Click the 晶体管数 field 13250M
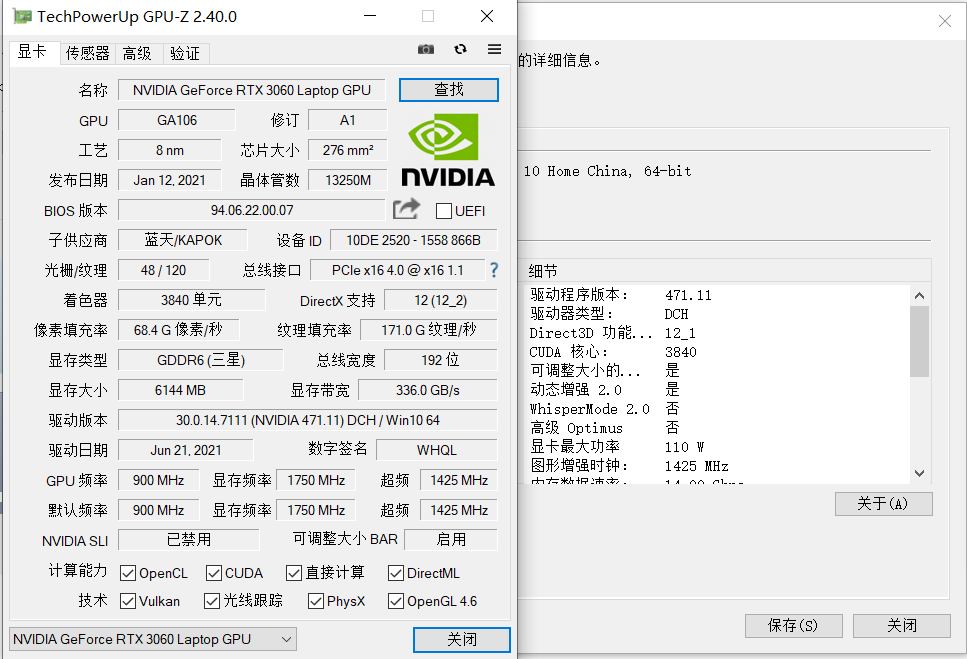This screenshot has height=659, width=967. tap(348, 180)
